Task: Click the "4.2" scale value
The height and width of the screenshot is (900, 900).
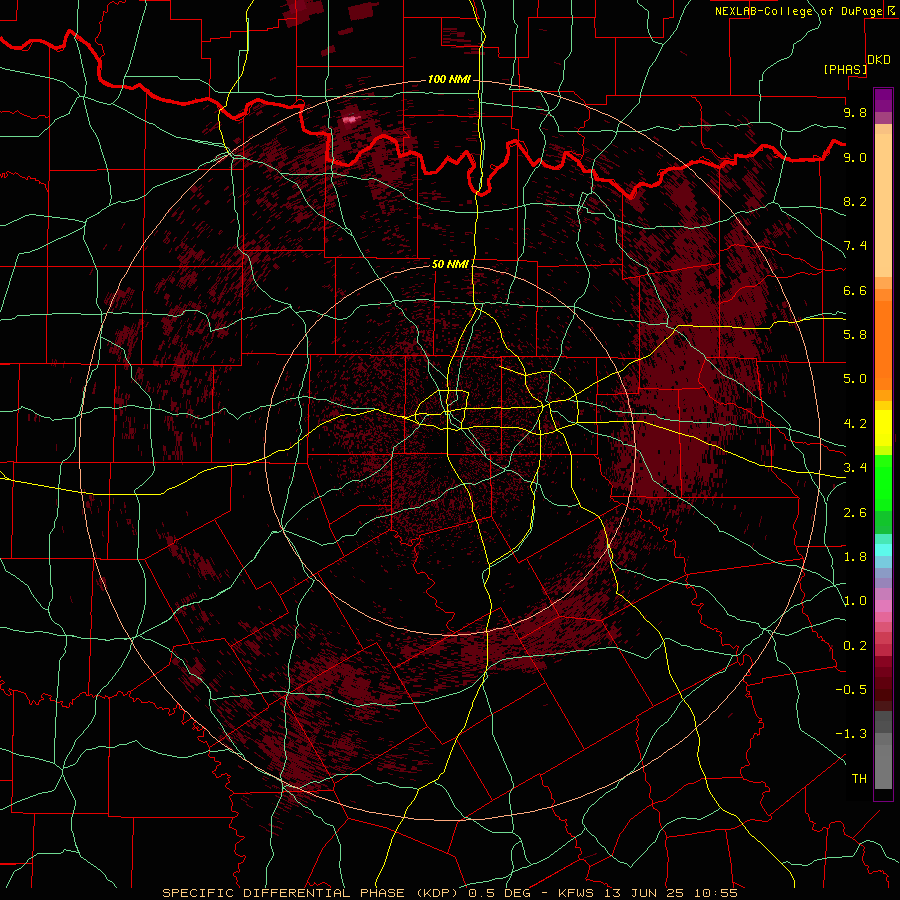Action: tap(855, 424)
